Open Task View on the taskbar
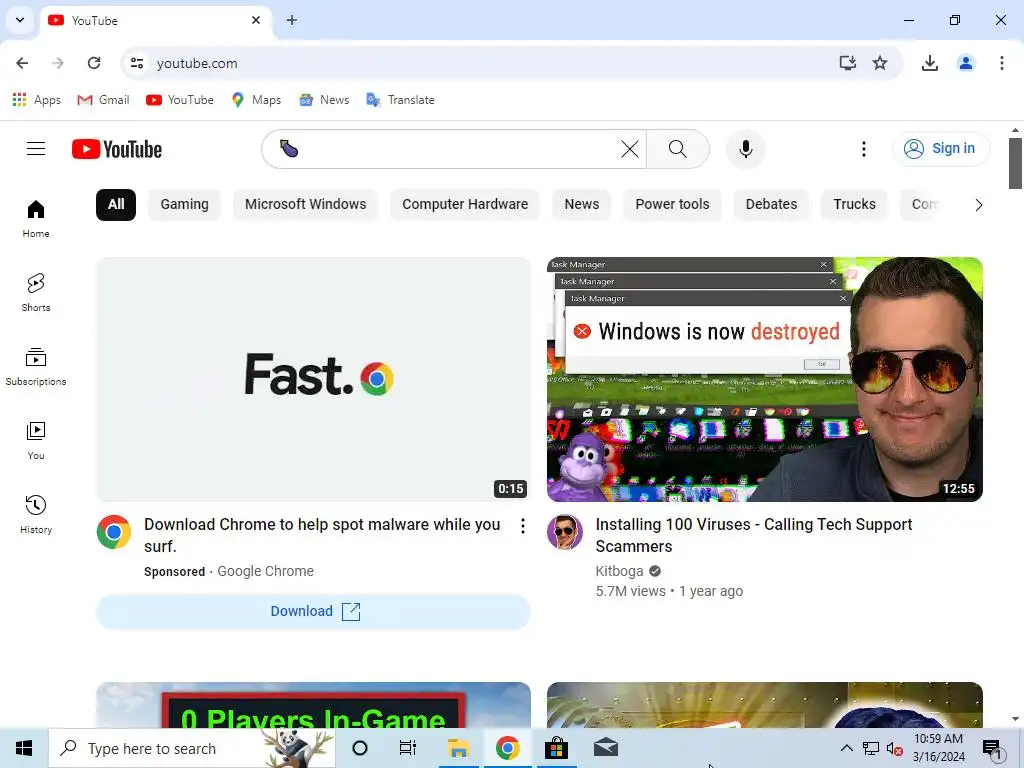 [x=408, y=748]
